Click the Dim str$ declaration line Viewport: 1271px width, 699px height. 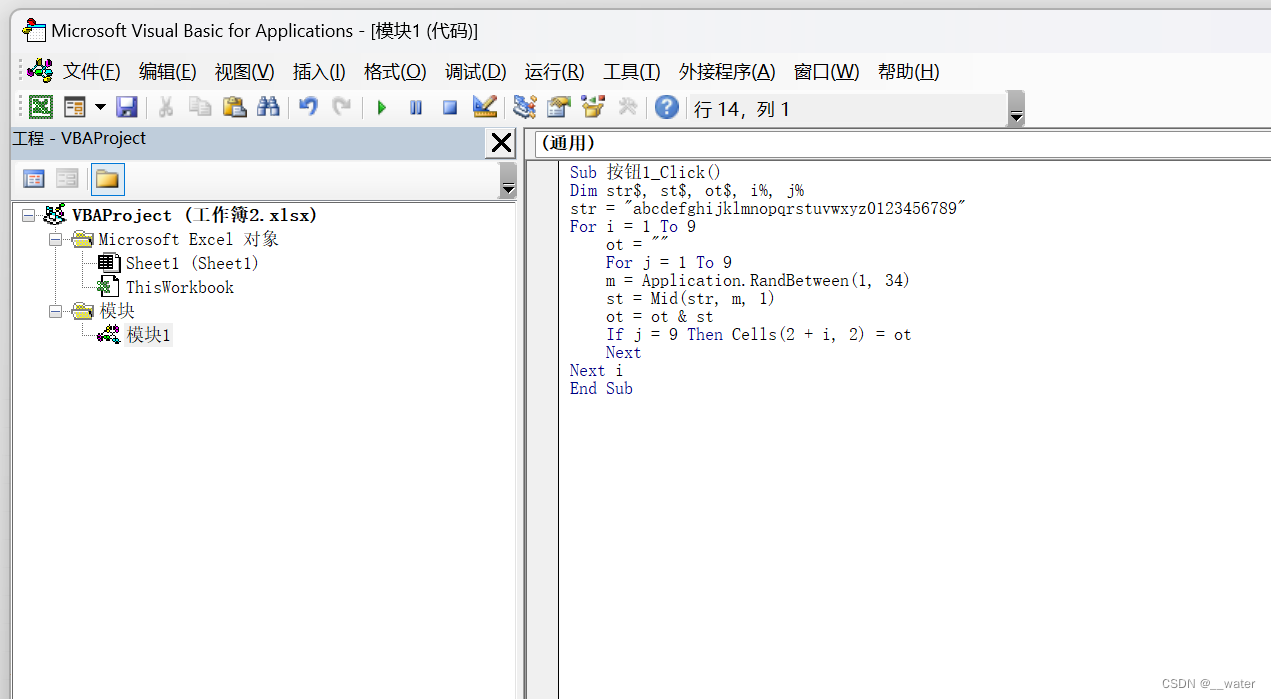pos(687,190)
